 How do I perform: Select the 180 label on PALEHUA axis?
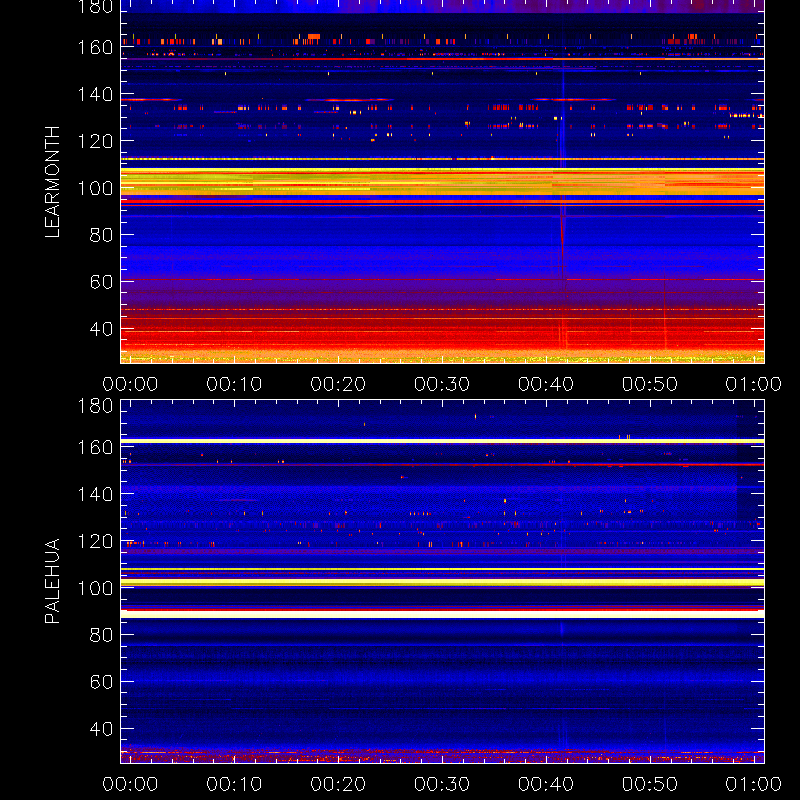(95, 406)
